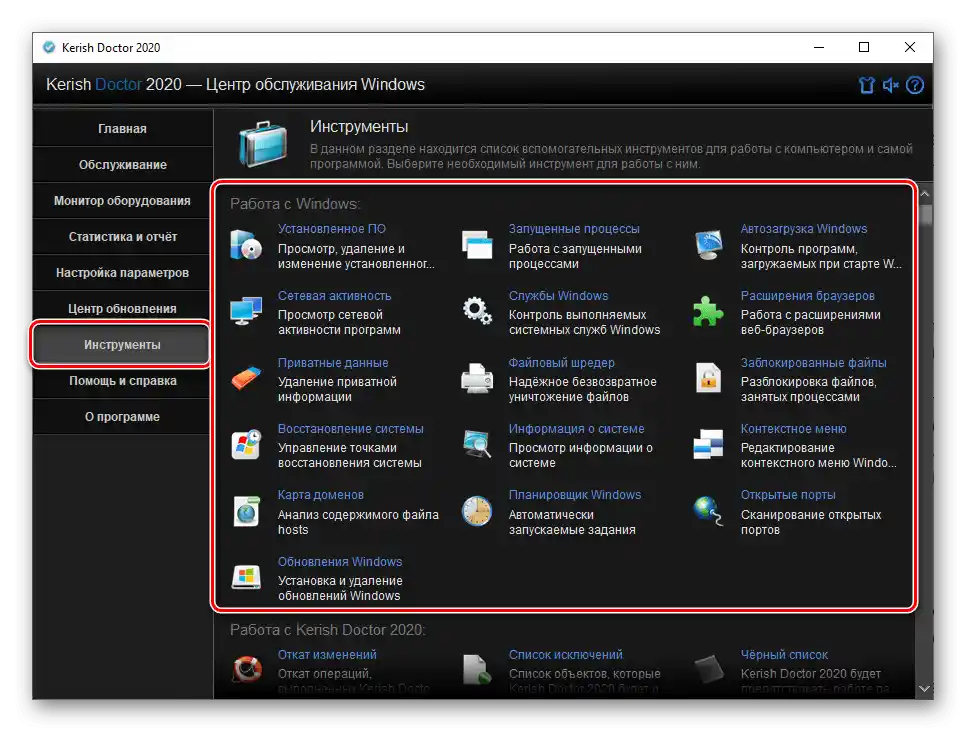The height and width of the screenshot is (732, 966).
Task: Launch the Файловый шредер tool link
Action: click(561, 363)
